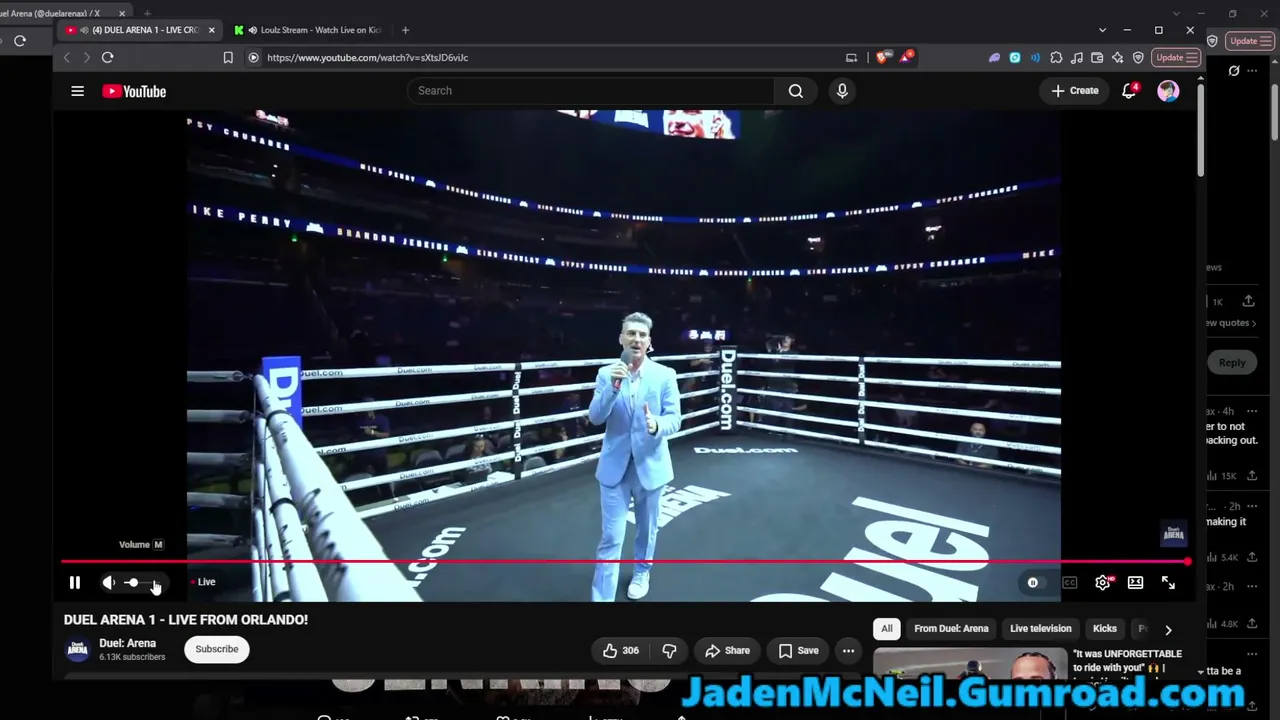Image resolution: width=1280 pixels, height=720 pixels.
Task: Select the Kicks filter chip
Action: (1105, 629)
